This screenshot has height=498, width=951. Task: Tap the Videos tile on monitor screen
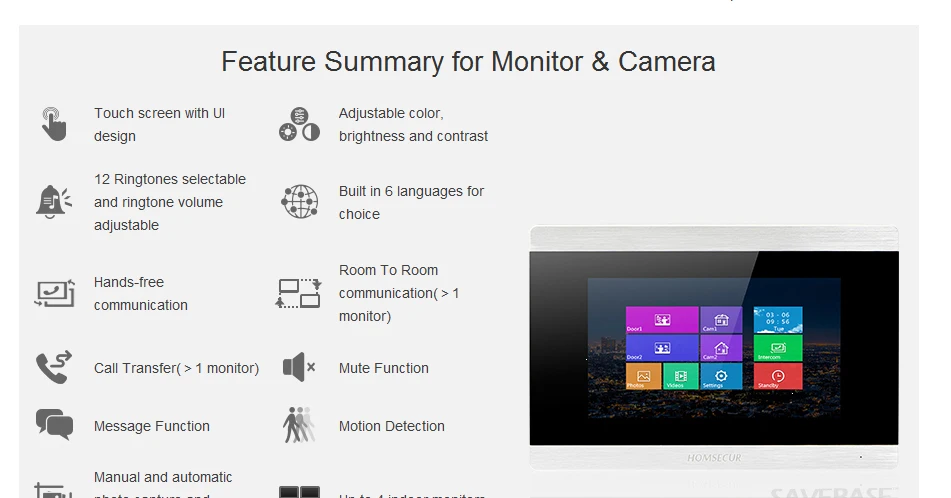(680, 376)
